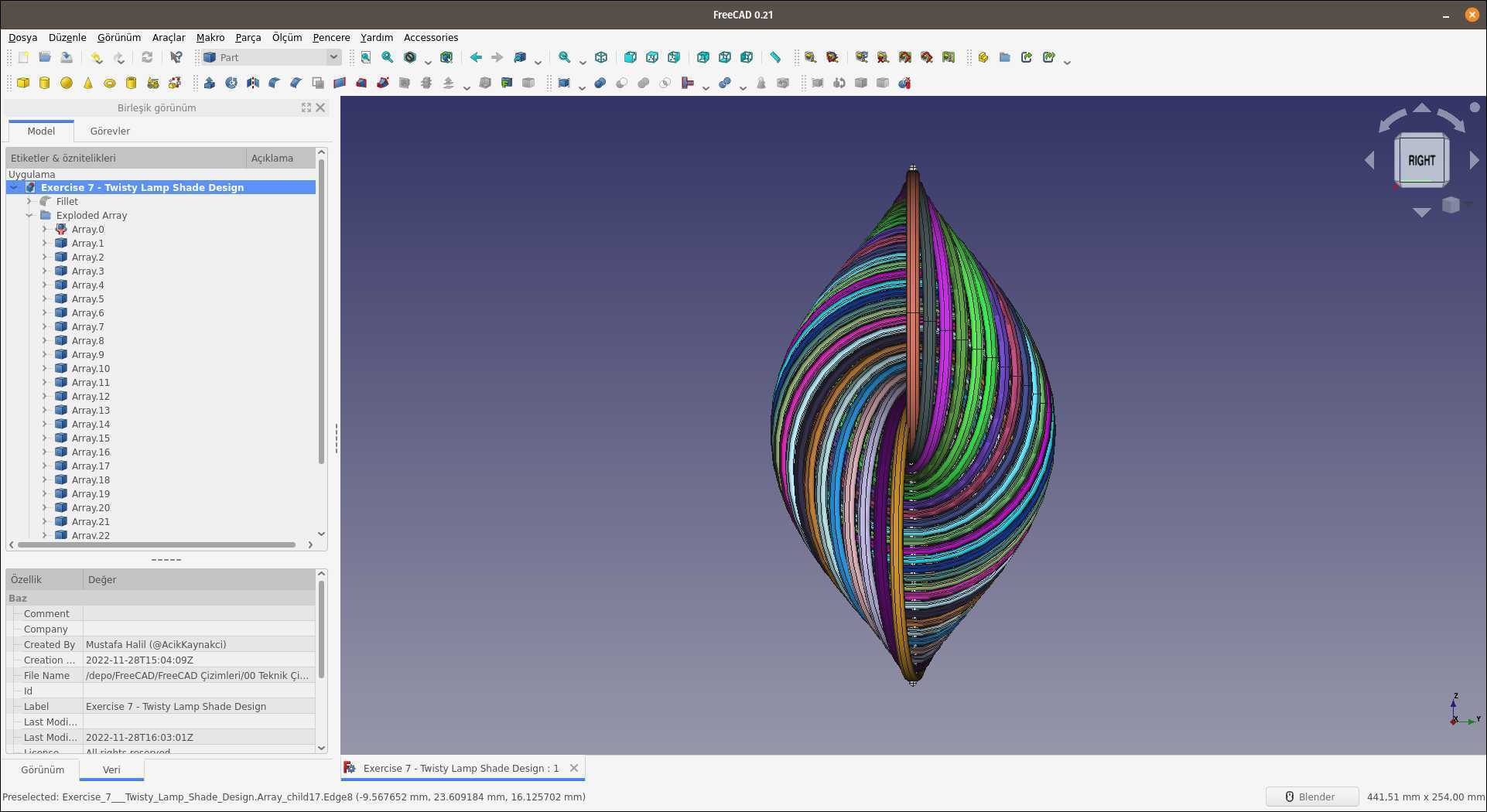
Task: Click the model tree horizontal scrollbar
Action: point(156,544)
